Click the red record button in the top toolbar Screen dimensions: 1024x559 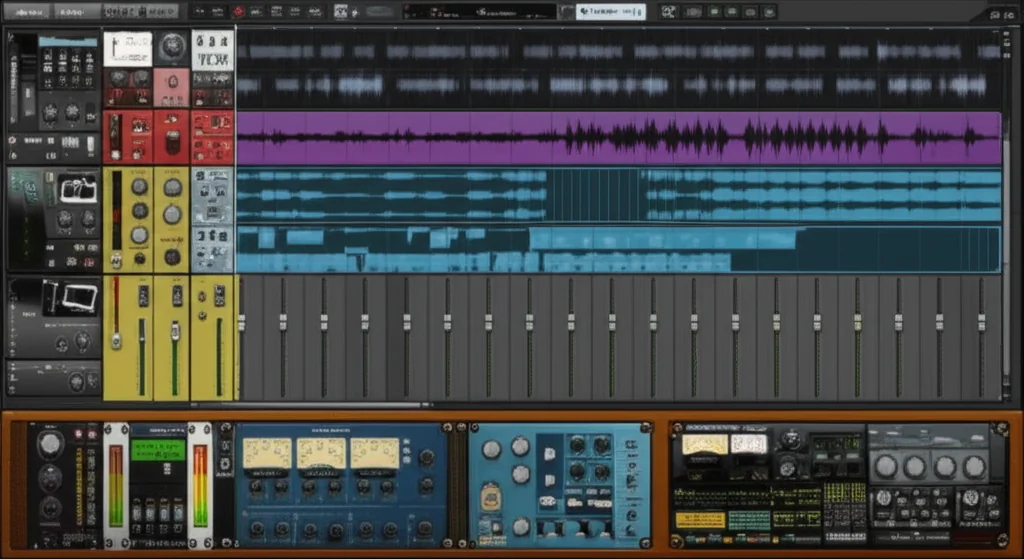pyautogui.click(x=238, y=12)
